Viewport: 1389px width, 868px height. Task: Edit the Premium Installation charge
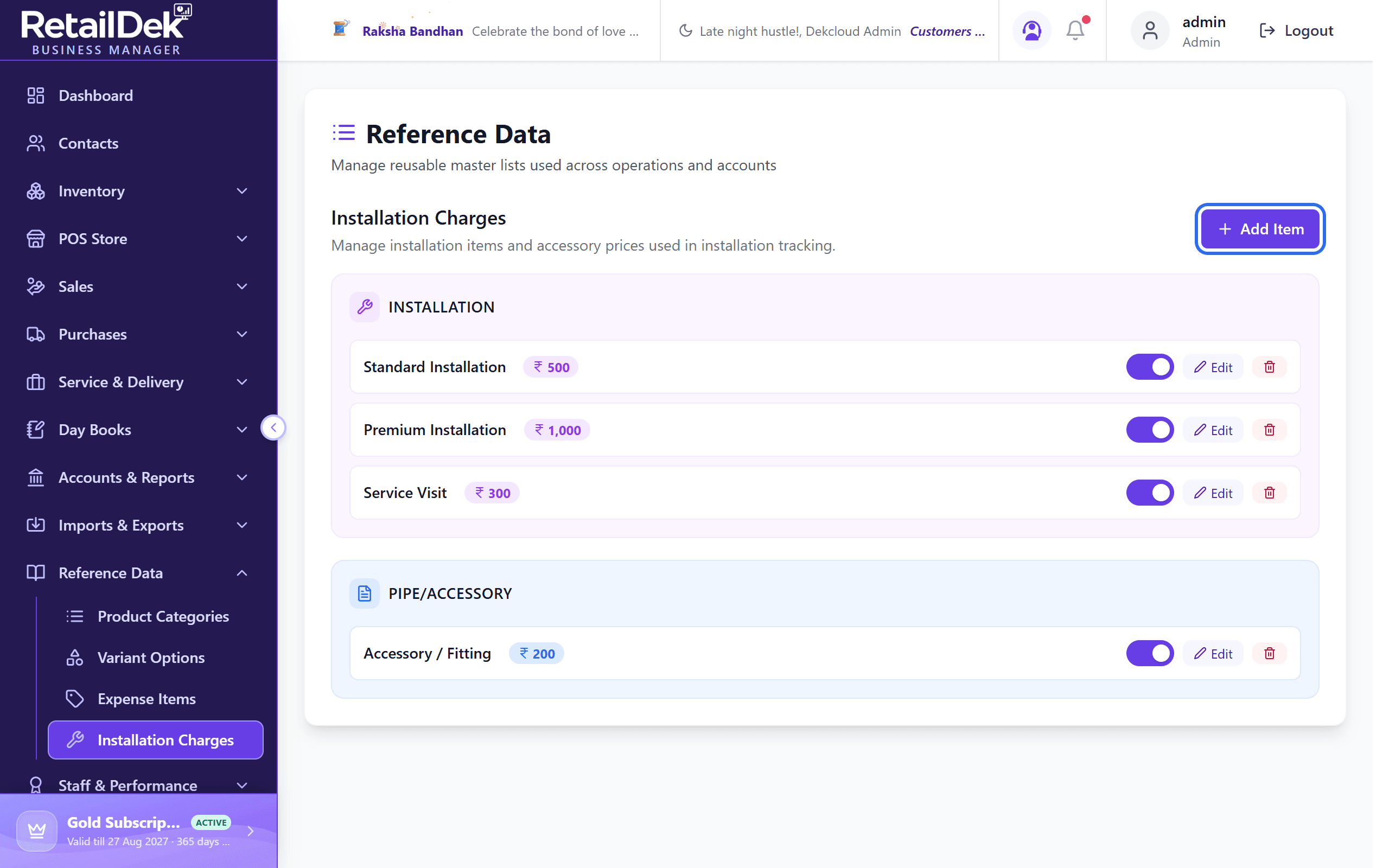coord(1213,430)
